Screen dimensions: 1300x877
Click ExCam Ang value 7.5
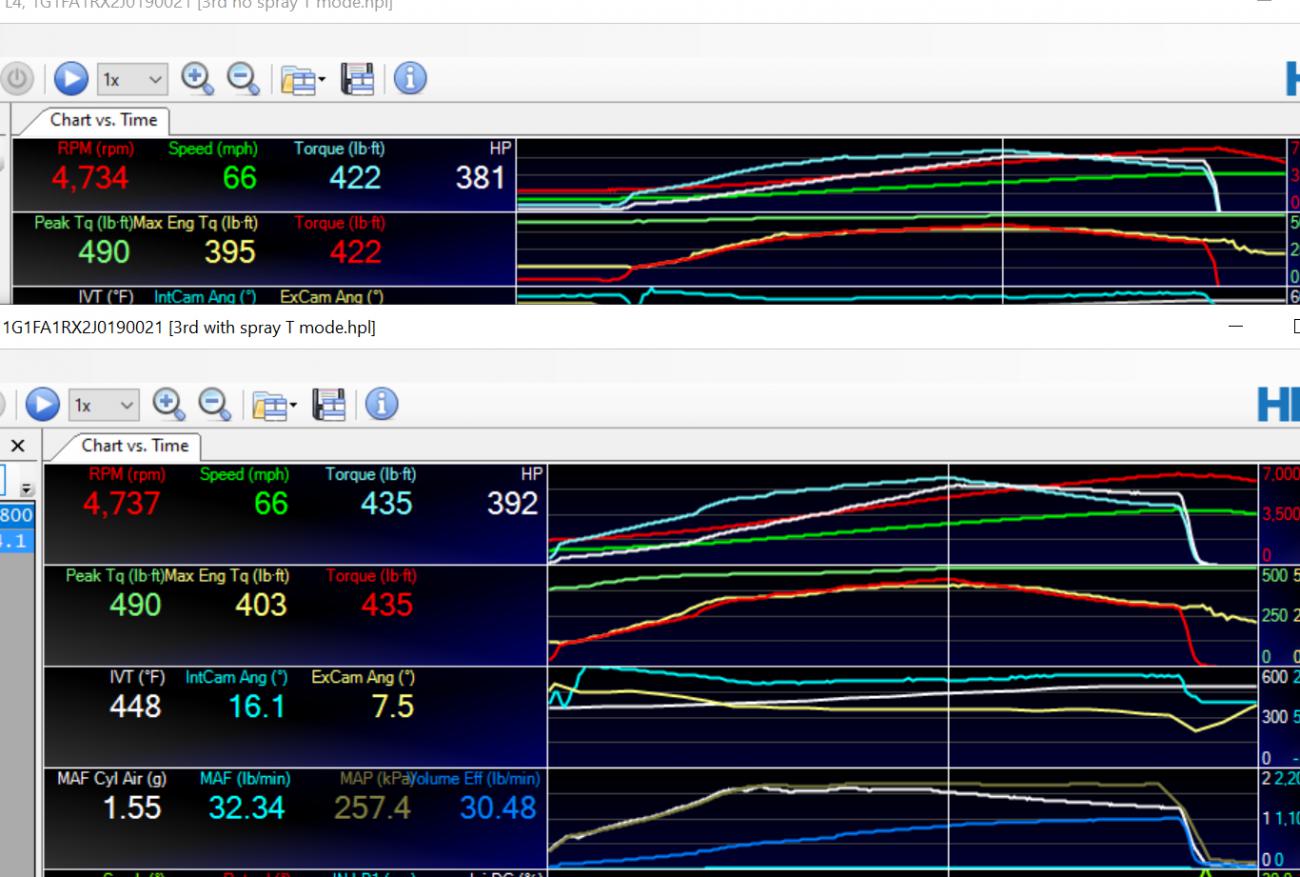click(392, 706)
